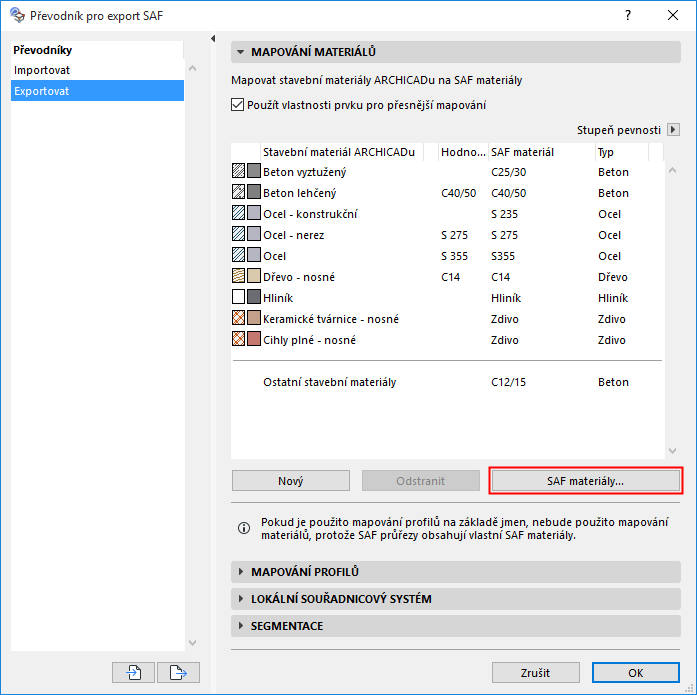Click the hatch icon for Dřevo - nosné

coord(239,276)
